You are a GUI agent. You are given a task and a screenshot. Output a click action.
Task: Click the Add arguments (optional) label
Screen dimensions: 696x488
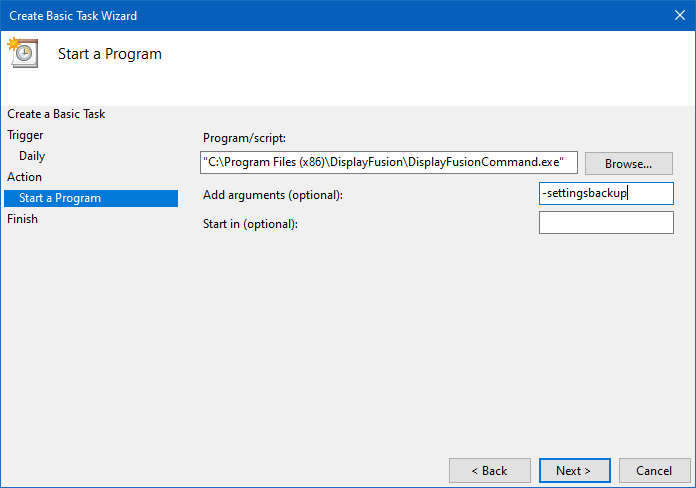[x=273, y=195]
